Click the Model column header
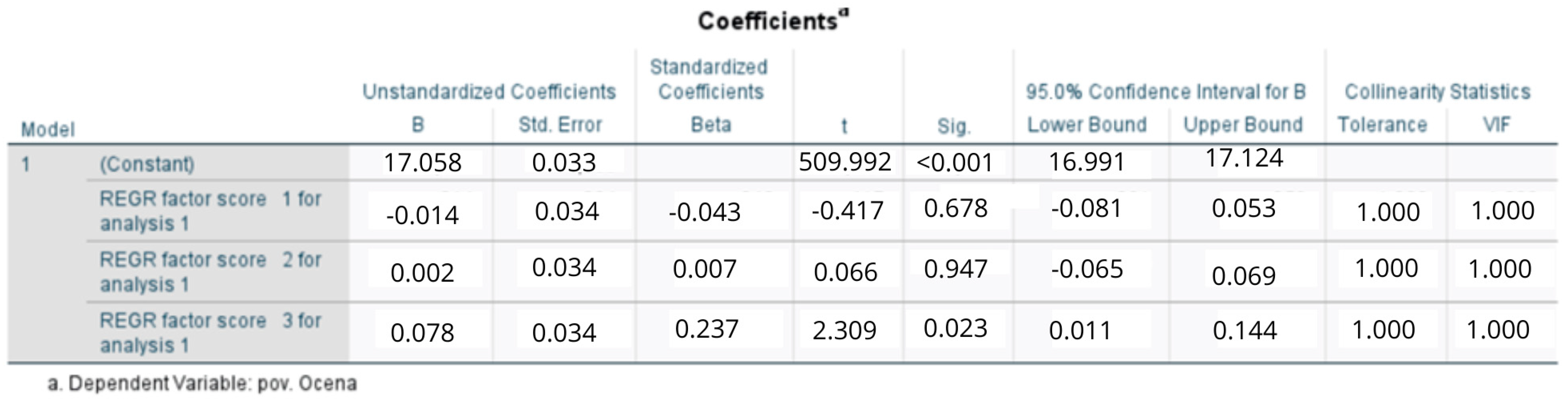The width and height of the screenshot is (1568, 407). pos(48,129)
